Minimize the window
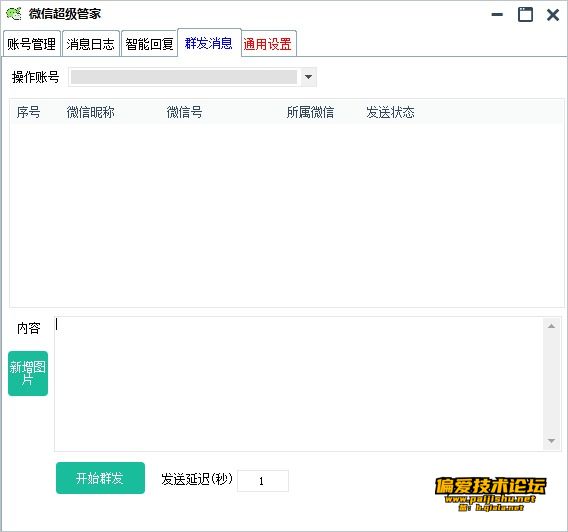The height and width of the screenshot is (532, 568). pyautogui.click(x=497, y=14)
